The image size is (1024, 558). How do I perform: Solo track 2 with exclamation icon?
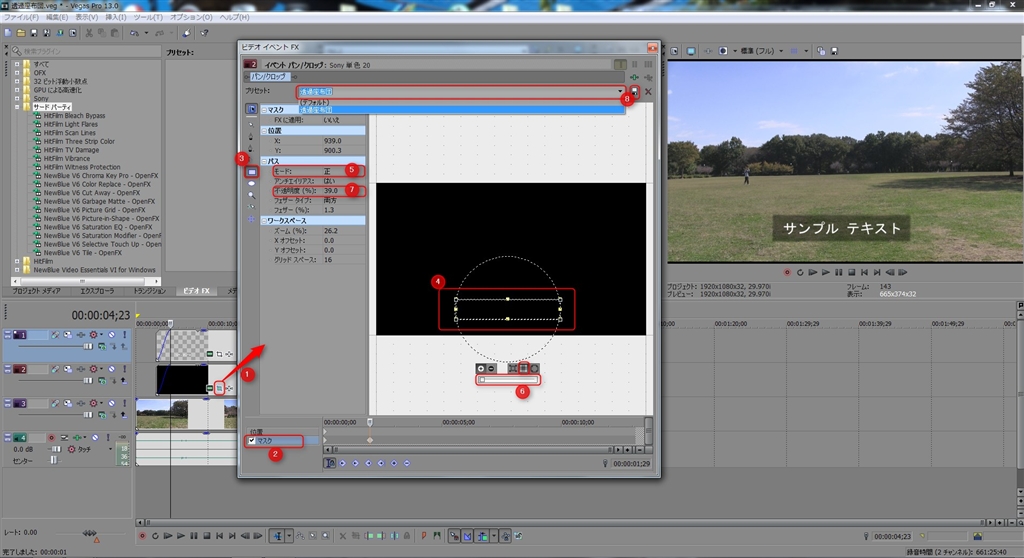point(124,369)
